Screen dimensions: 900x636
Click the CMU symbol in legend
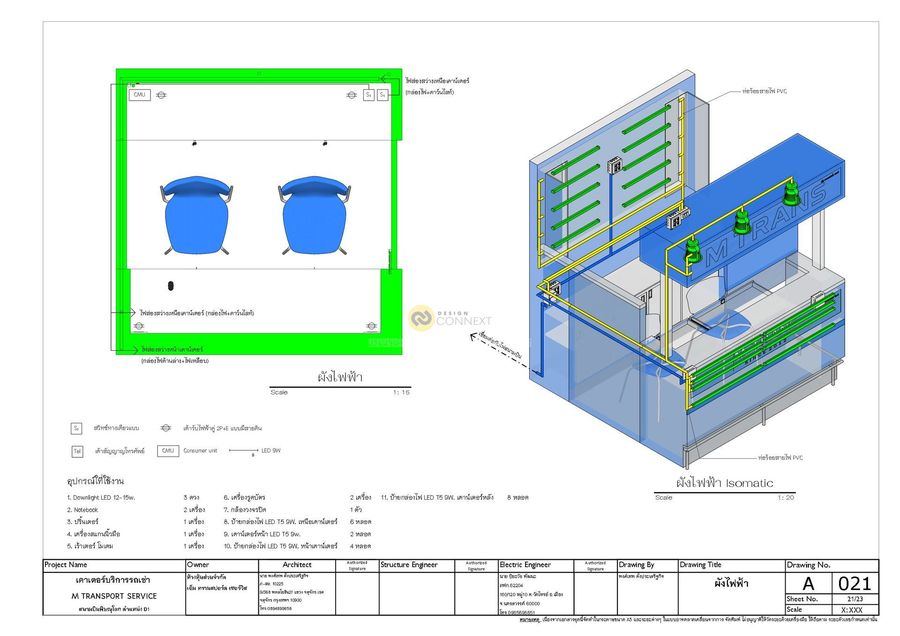point(168,451)
